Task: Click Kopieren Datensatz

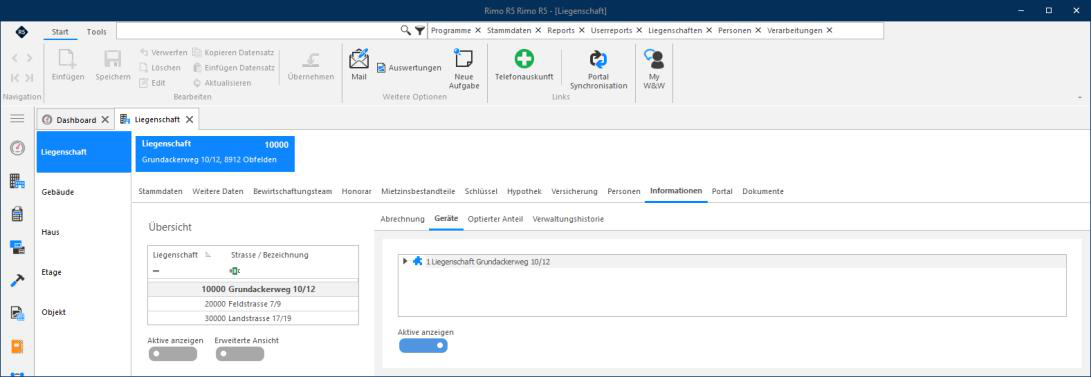Action: coord(233,52)
